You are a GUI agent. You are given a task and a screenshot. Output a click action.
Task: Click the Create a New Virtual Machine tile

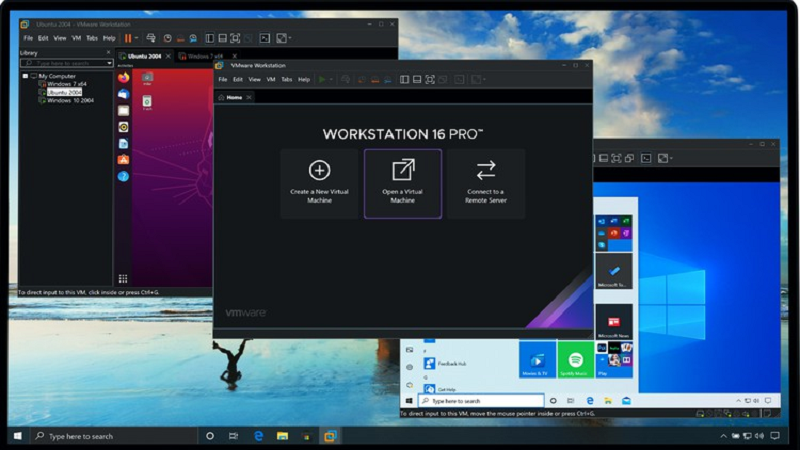[x=319, y=183]
